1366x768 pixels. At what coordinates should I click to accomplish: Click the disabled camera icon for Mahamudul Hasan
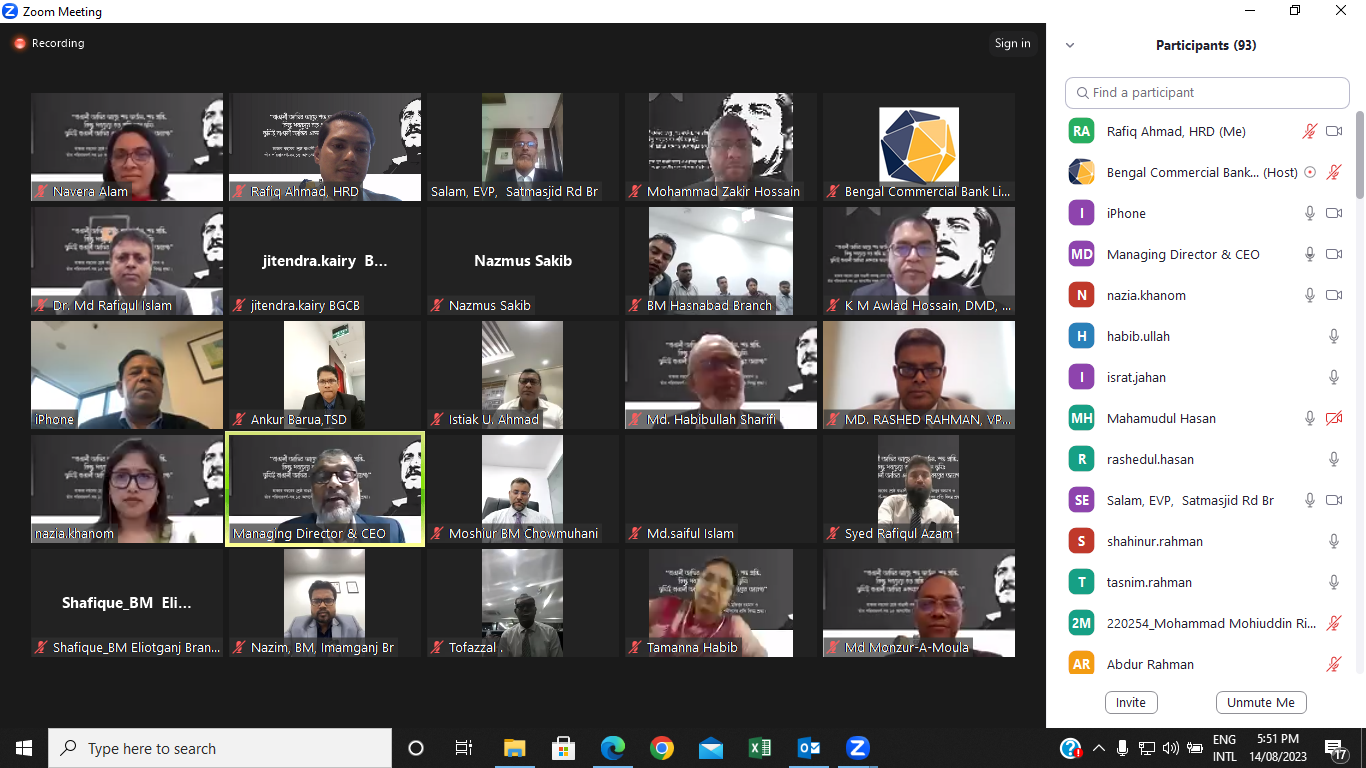click(1333, 418)
